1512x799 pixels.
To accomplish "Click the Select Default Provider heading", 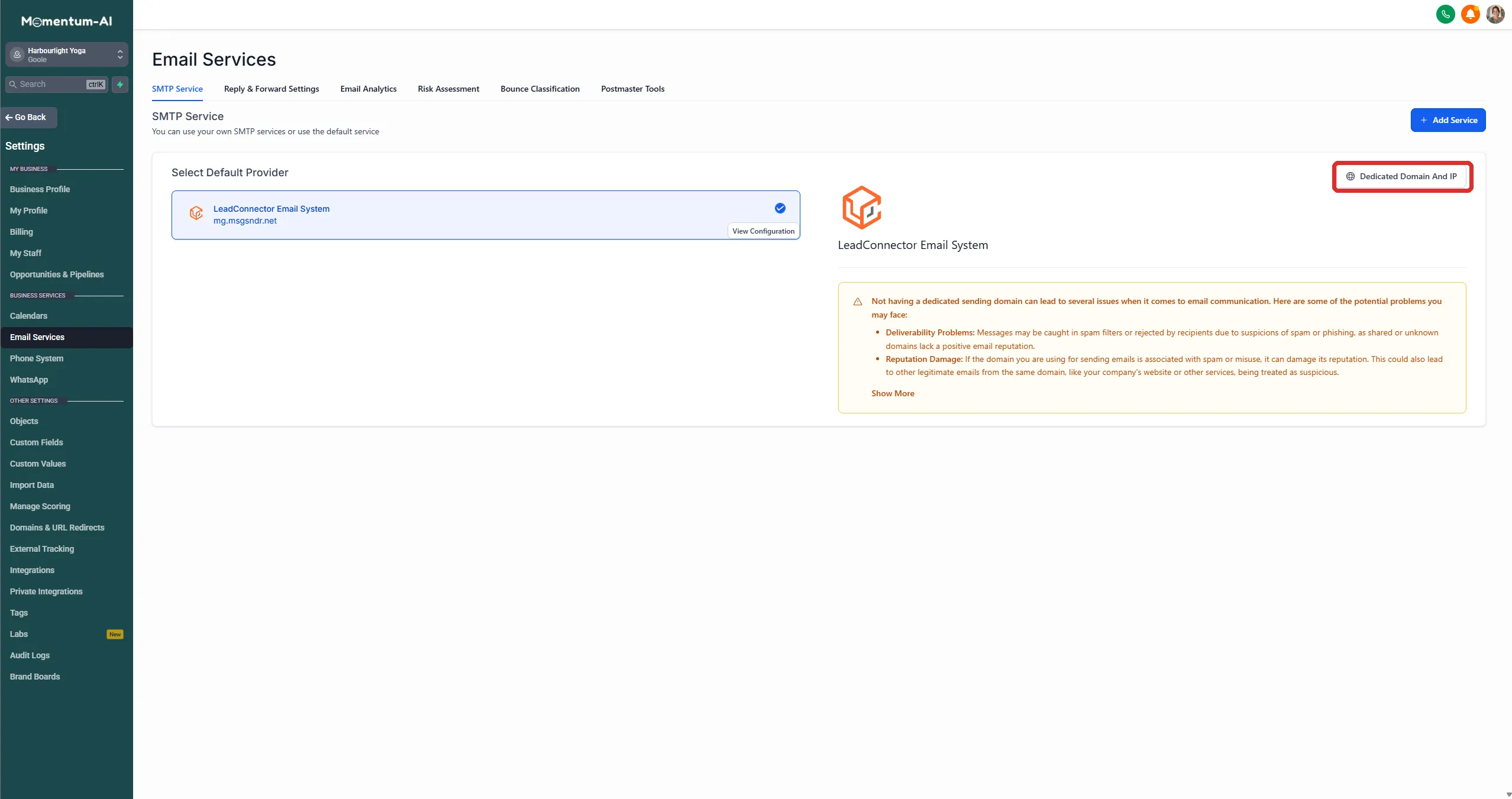I will pyautogui.click(x=230, y=173).
